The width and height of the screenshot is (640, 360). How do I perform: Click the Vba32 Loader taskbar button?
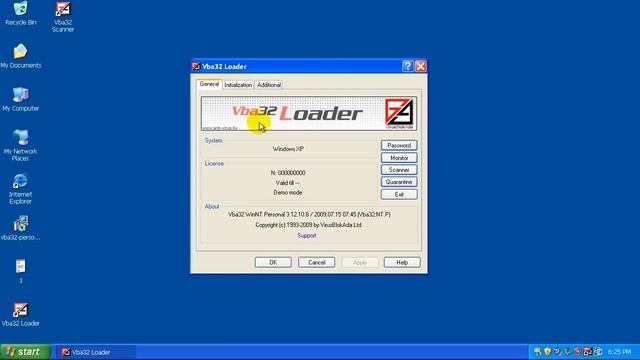pos(95,352)
